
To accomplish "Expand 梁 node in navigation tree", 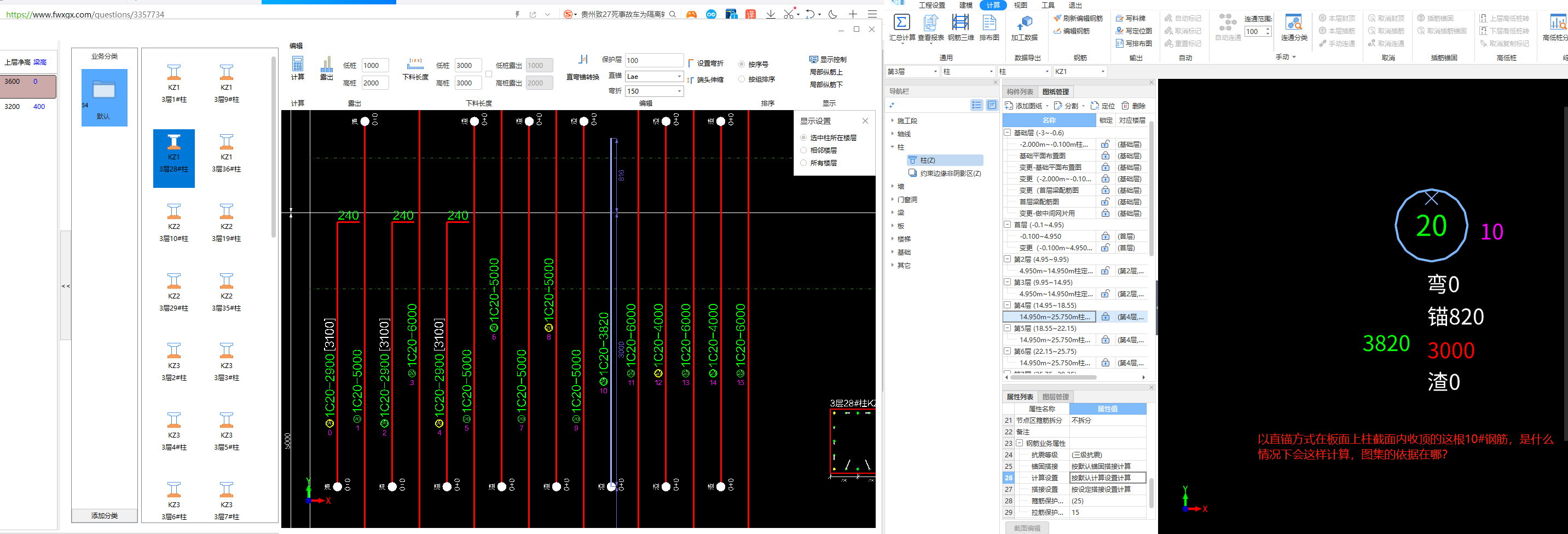I will [893, 213].
